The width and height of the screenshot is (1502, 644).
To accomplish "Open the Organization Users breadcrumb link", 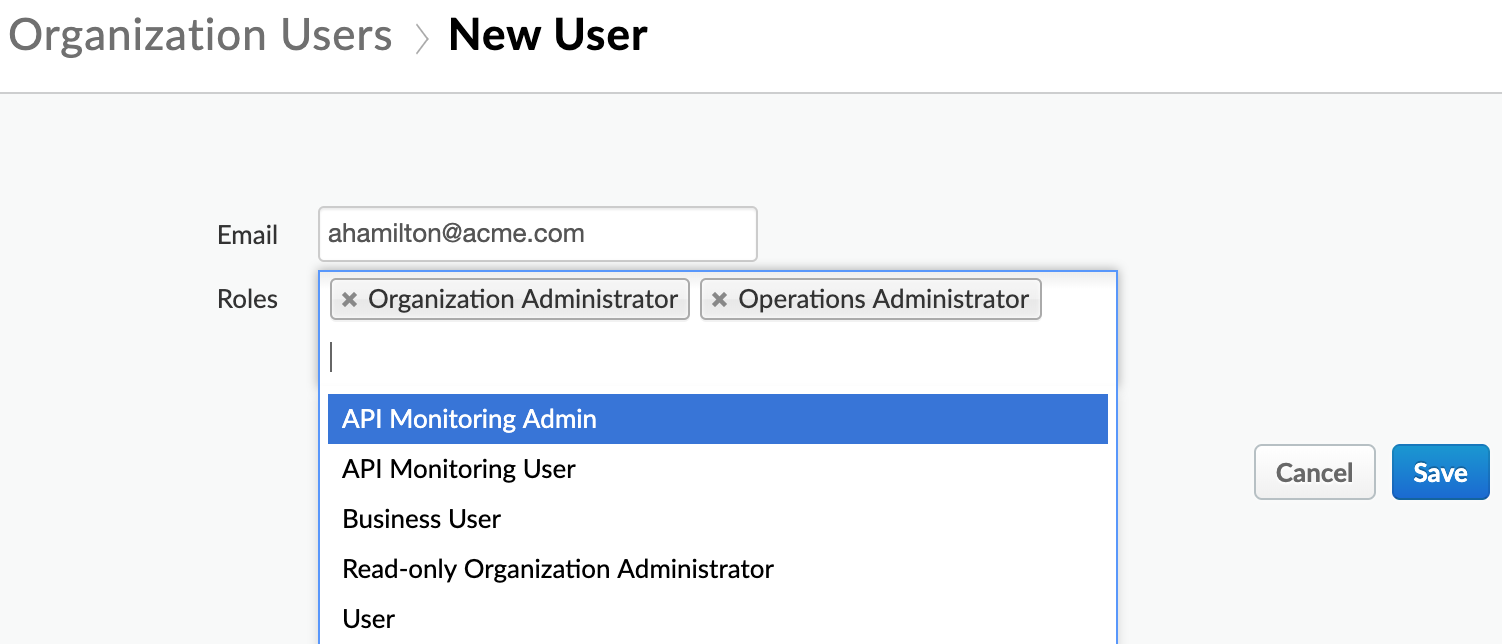I will pos(200,35).
